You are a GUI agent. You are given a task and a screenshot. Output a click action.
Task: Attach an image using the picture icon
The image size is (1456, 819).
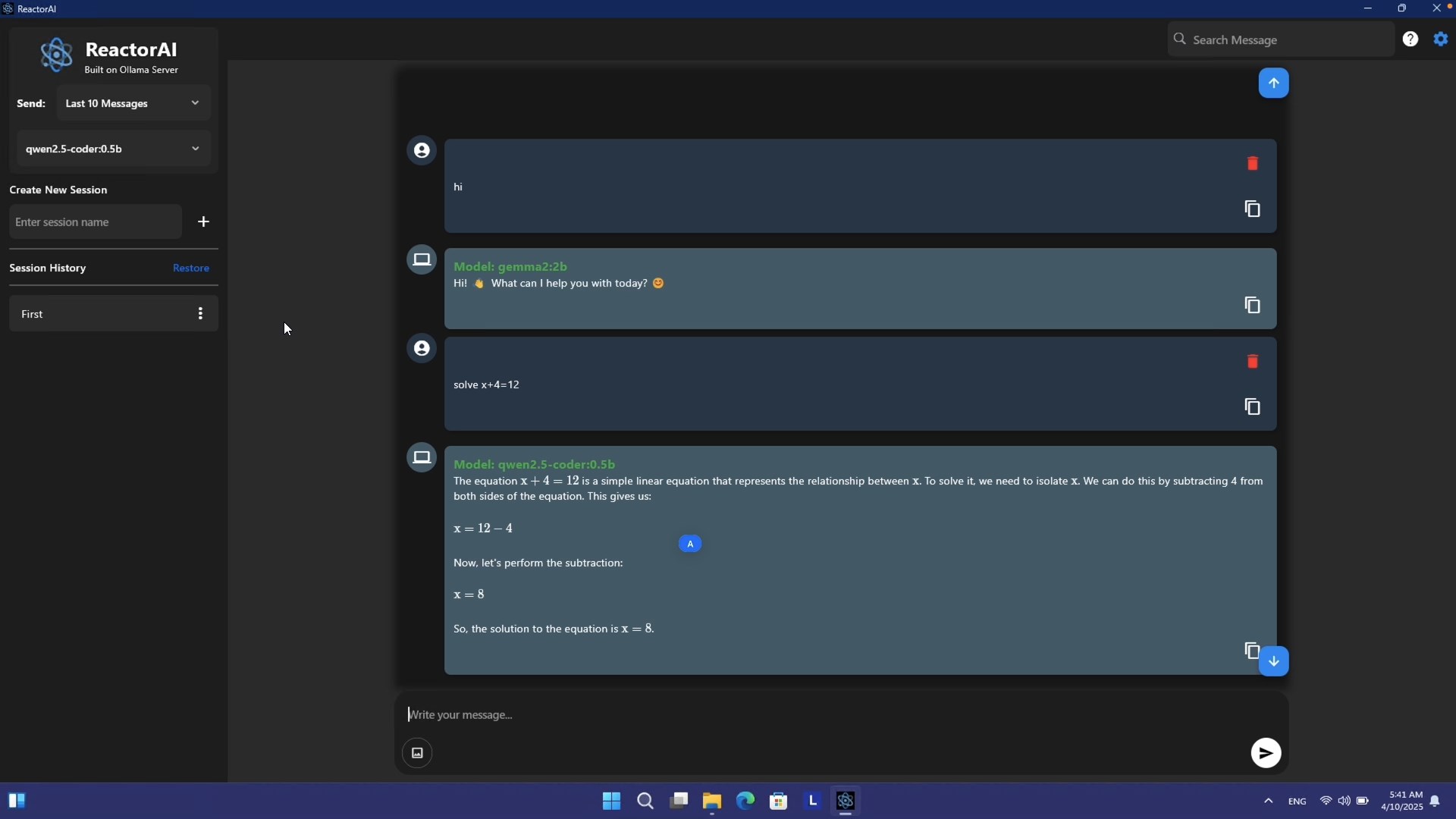tap(417, 753)
